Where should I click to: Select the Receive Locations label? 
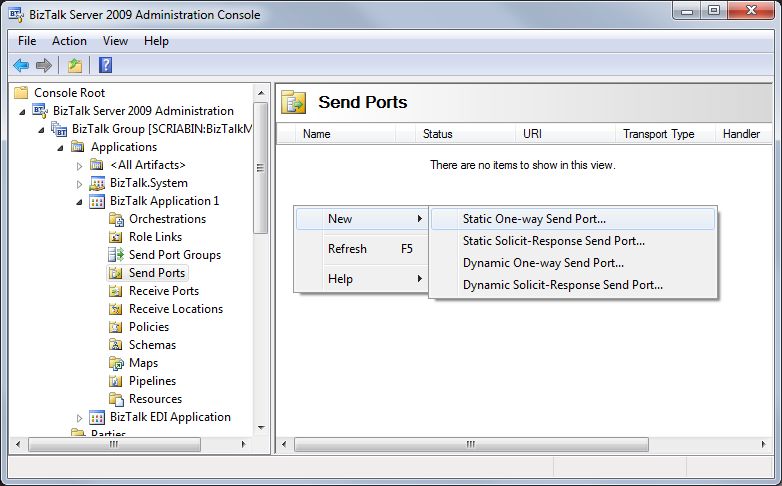[x=176, y=309]
